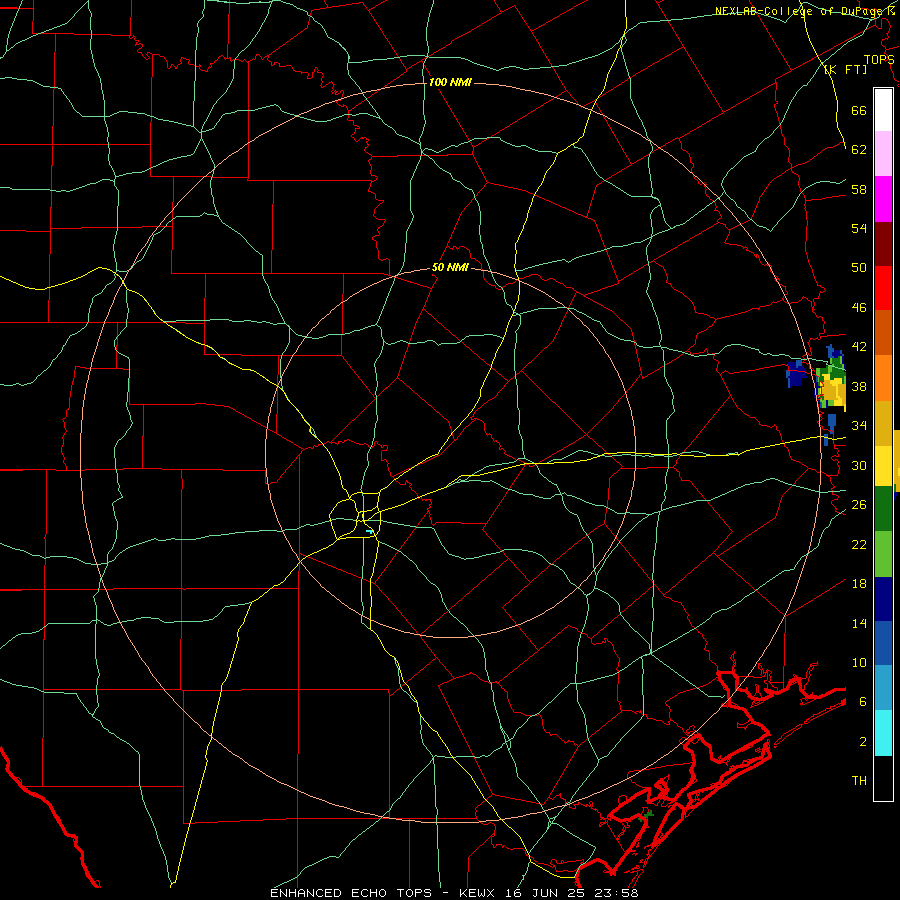Click the "14" legend value
The height and width of the screenshot is (900, 900).
[859, 623]
